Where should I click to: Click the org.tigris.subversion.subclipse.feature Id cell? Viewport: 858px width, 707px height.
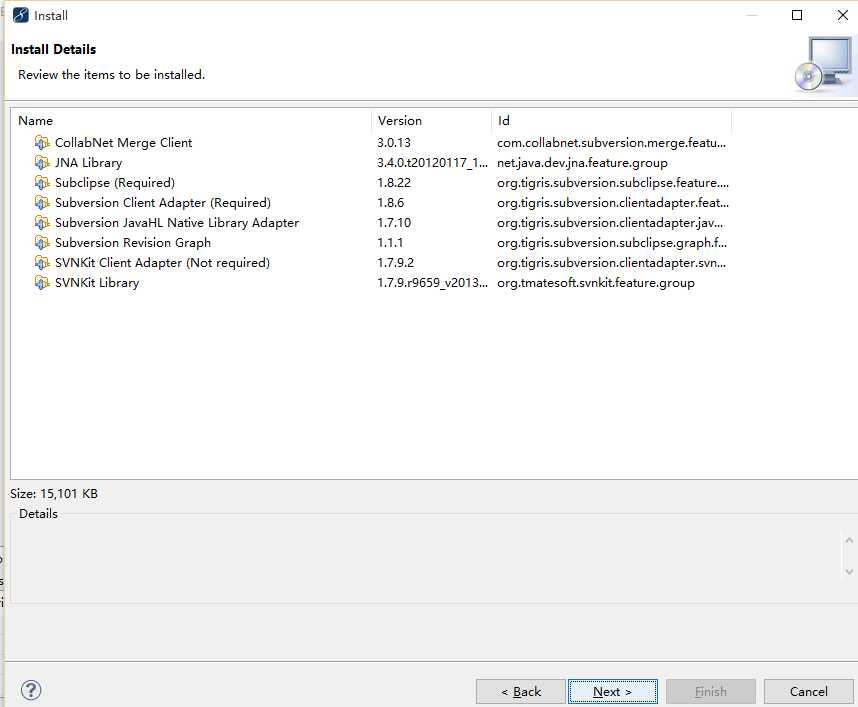click(x=613, y=183)
